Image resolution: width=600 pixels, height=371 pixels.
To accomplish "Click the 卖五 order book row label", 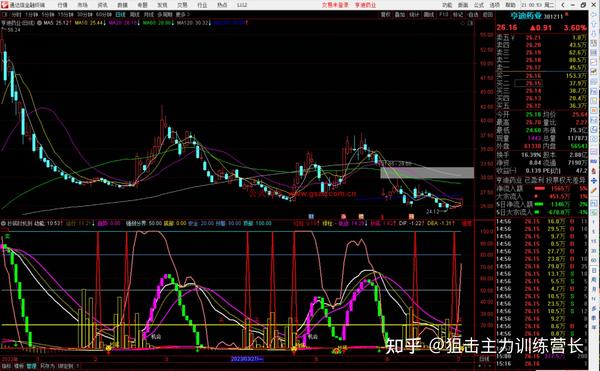I will click(x=502, y=37).
